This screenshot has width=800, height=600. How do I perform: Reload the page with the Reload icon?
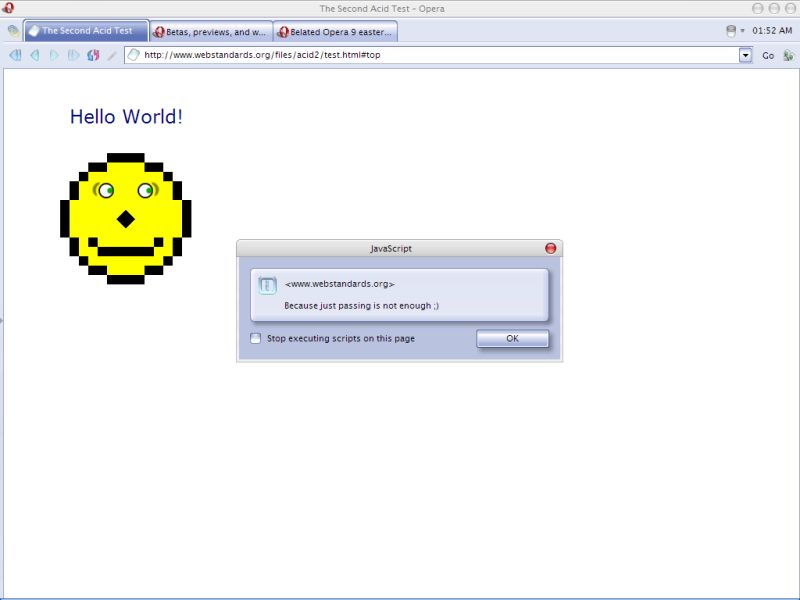pos(93,55)
